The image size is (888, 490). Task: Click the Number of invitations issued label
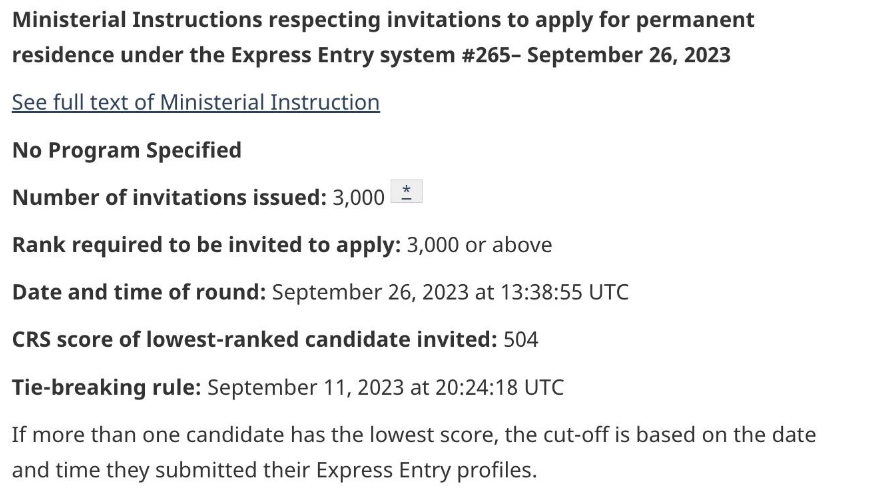(x=169, y=198)
